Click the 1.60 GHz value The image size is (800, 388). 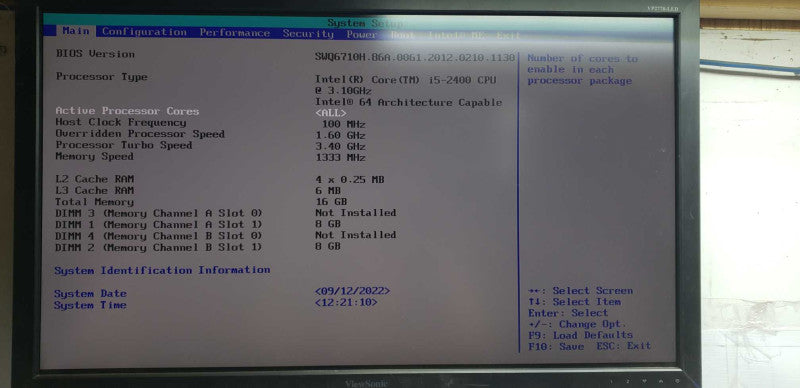pos(340,136)
